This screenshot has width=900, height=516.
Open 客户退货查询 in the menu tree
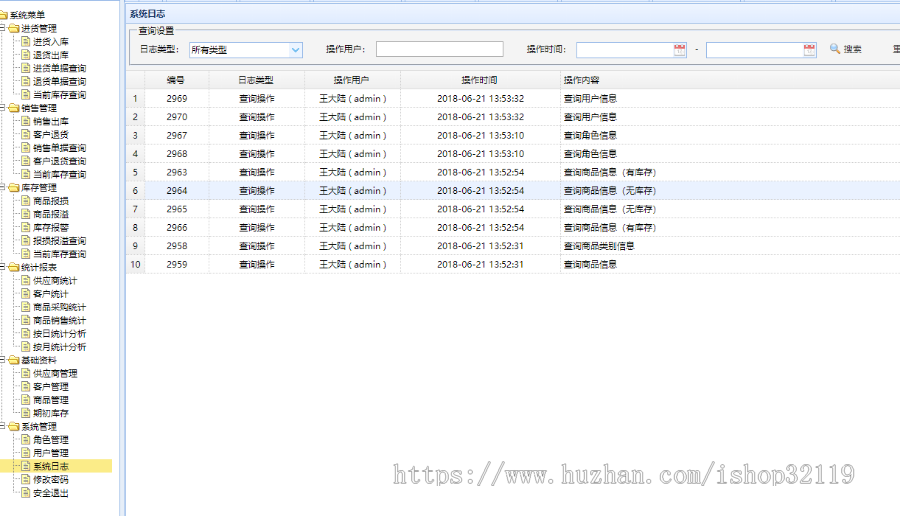(x=60, y=161)
